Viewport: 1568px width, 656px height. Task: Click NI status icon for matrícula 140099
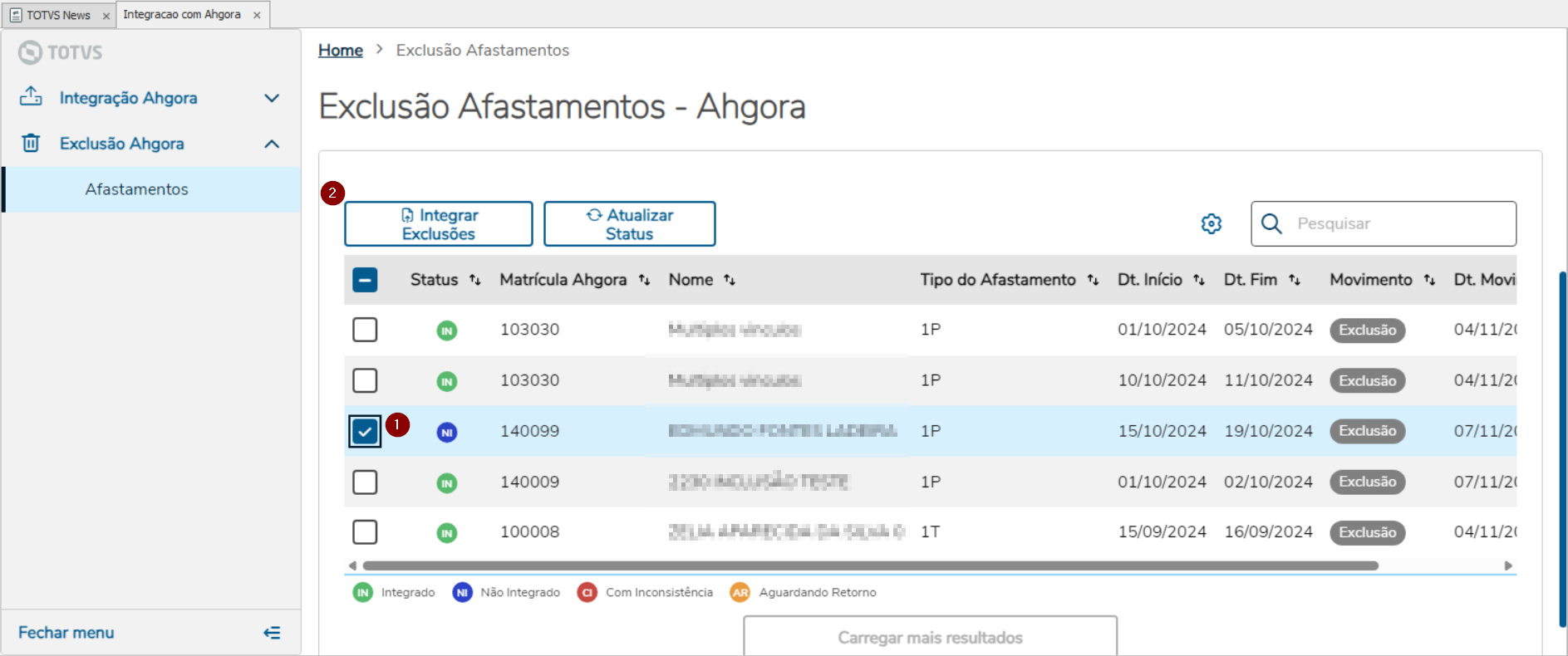click(x=447, y=432)
